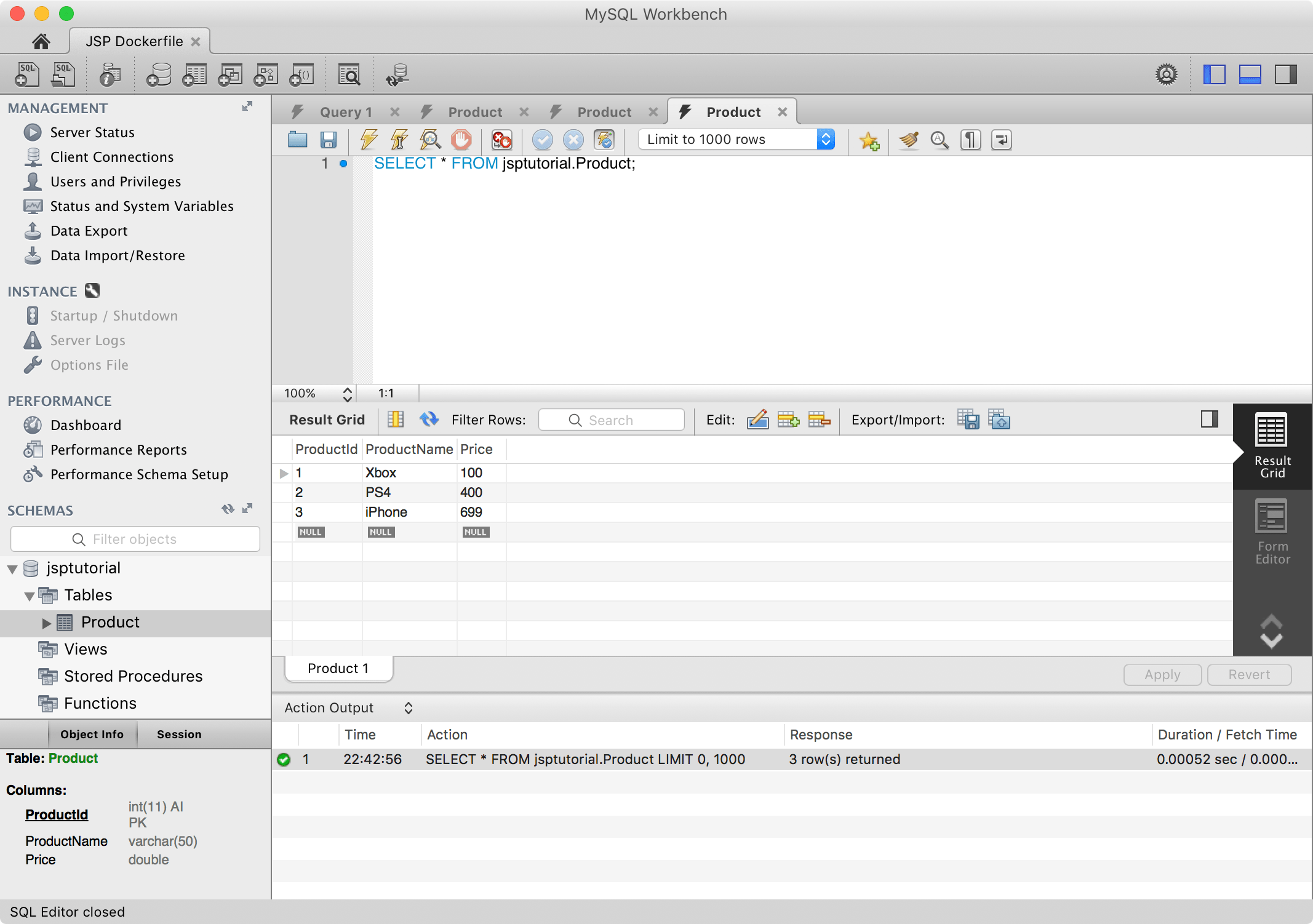
Task: Stop the executing query
Action: (x=461, y=140)
